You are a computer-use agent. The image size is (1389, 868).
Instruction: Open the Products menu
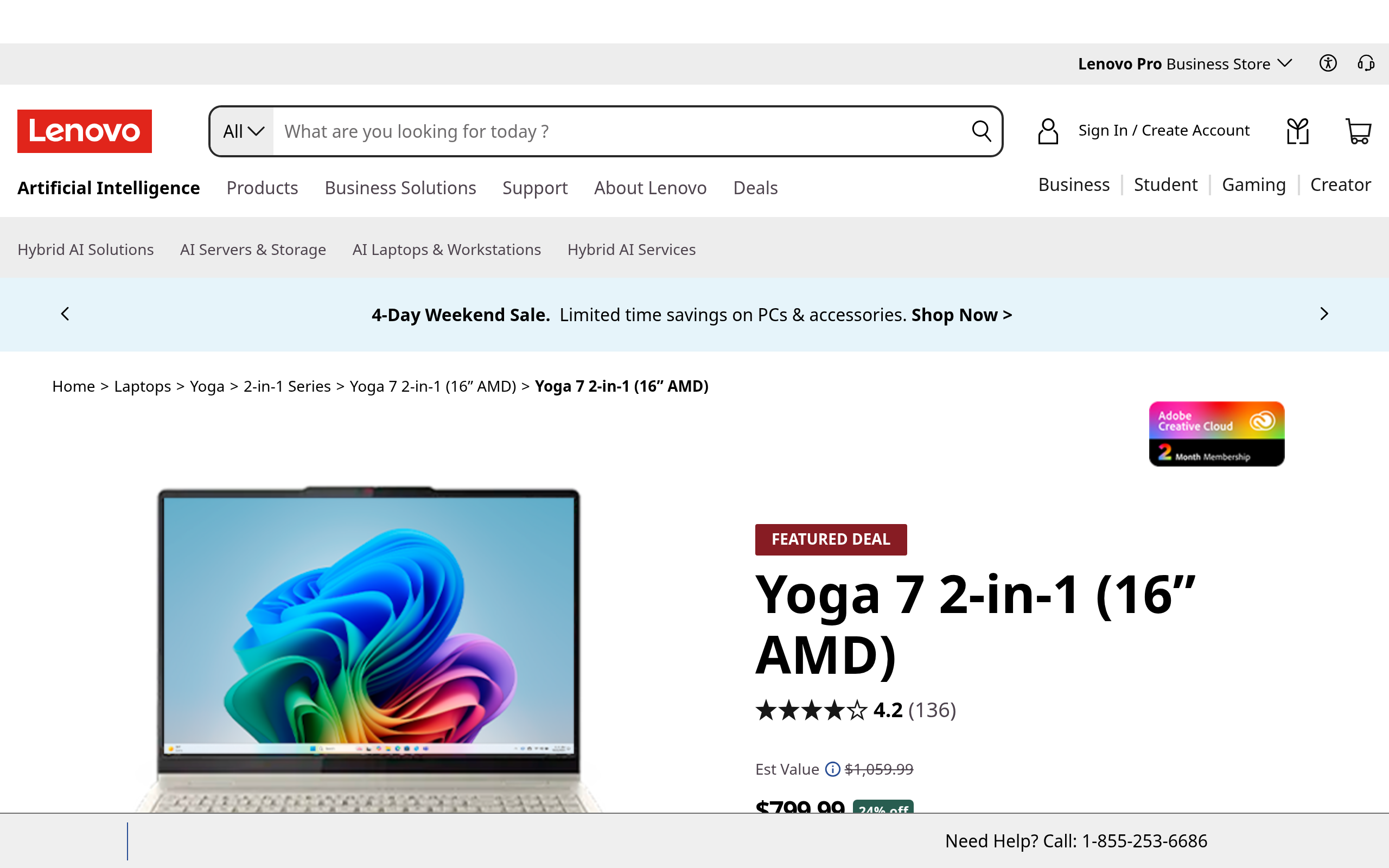click(x=262, y=188)
